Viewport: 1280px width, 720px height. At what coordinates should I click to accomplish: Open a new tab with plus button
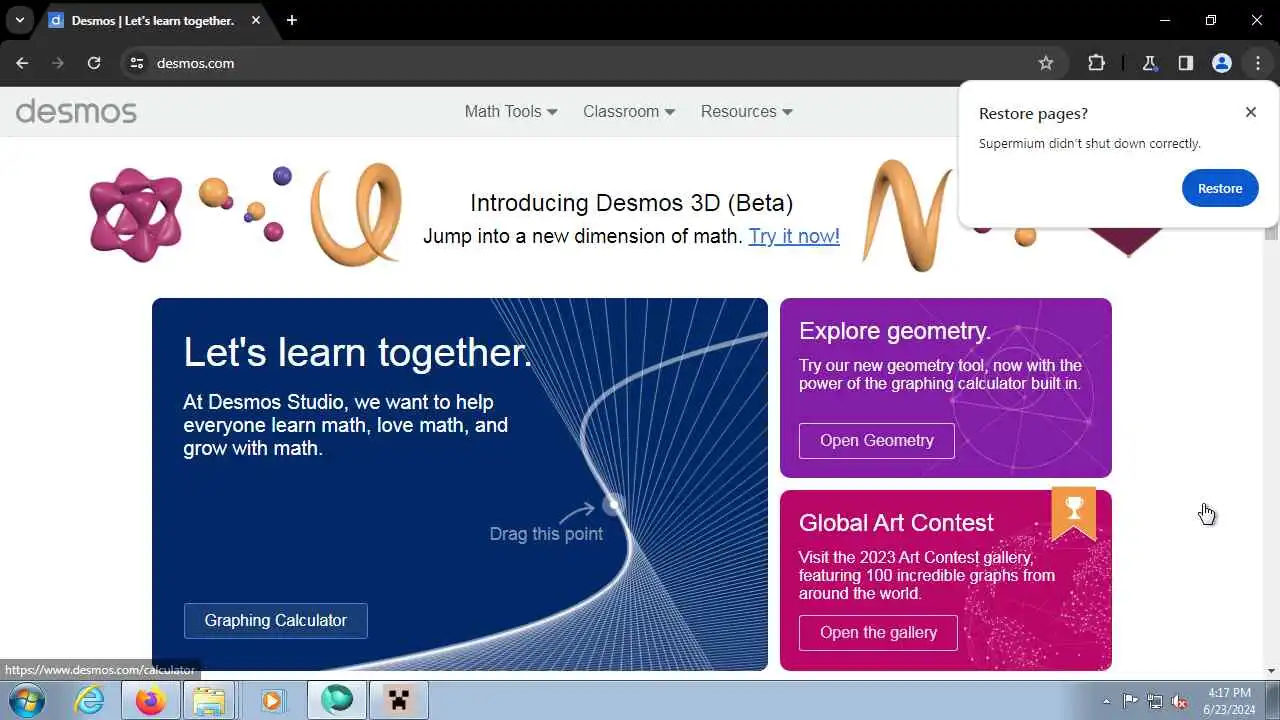point(291,20)
